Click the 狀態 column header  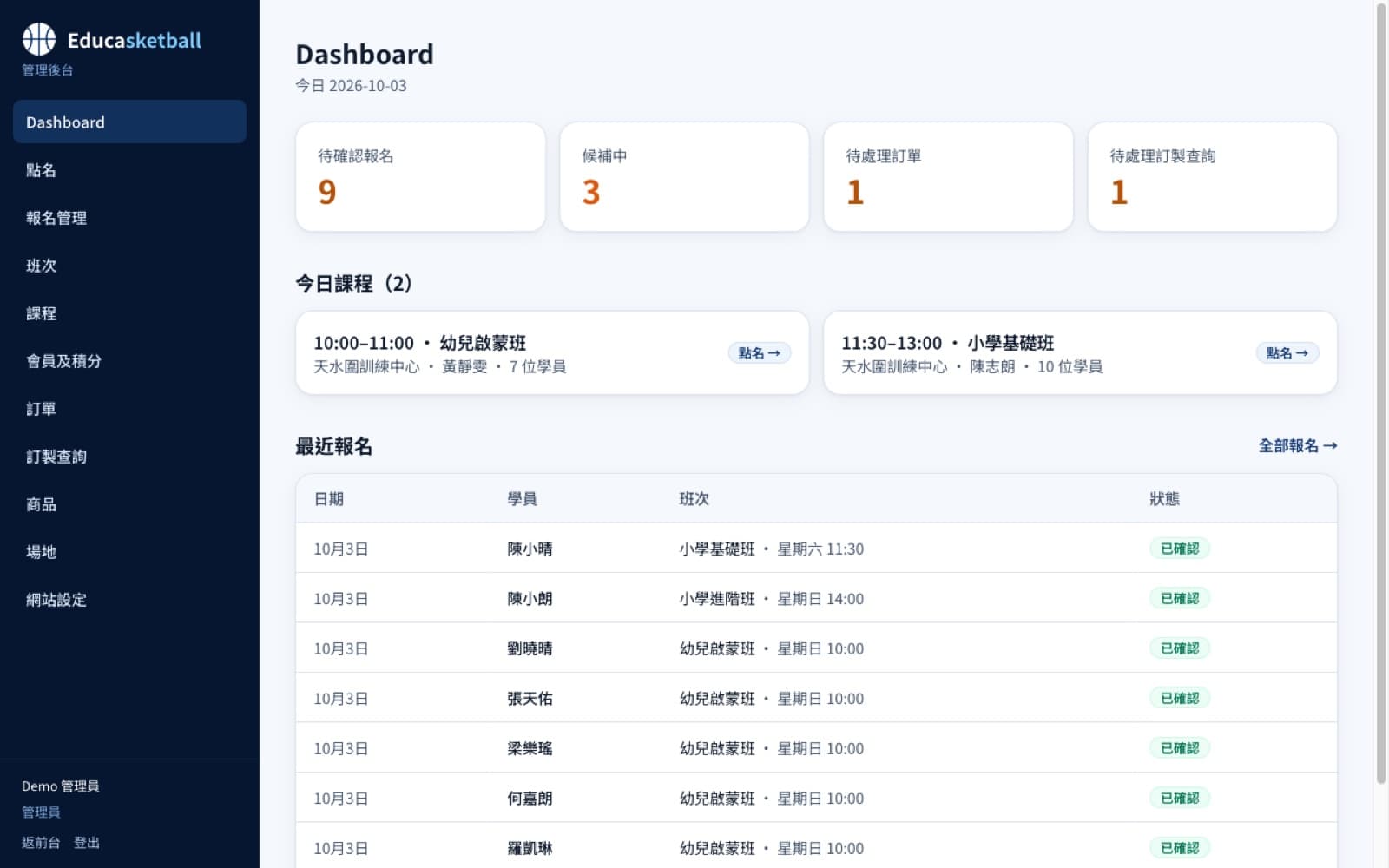click(x=1164, y=498)
